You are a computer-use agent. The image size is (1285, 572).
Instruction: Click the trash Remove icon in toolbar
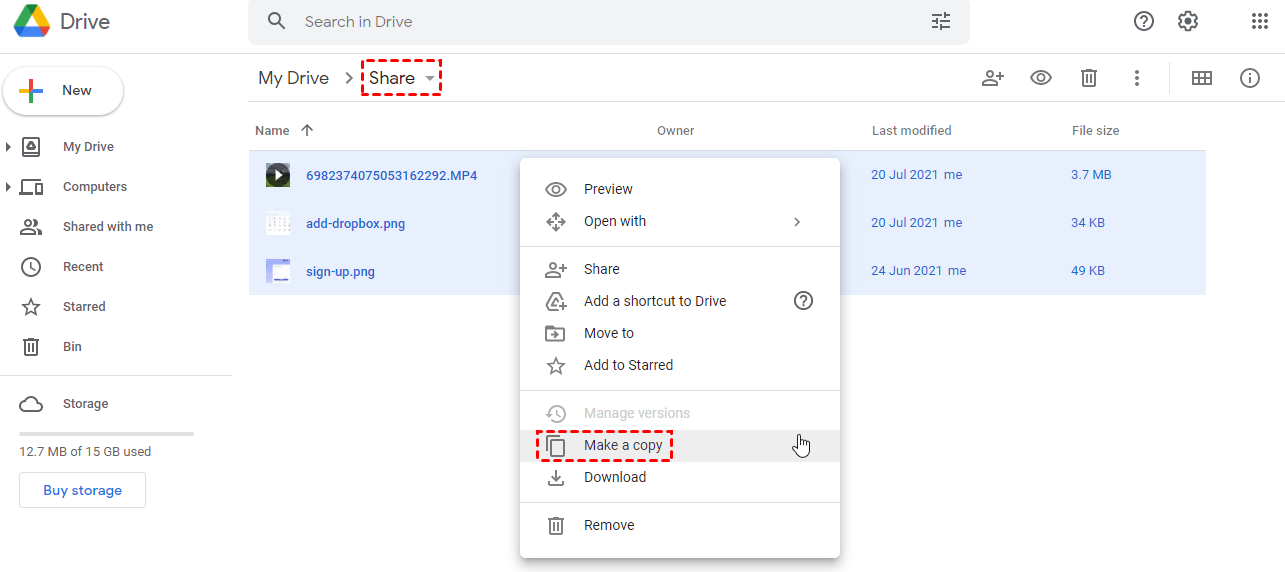pyautogui.click(x=1089, y=78)
